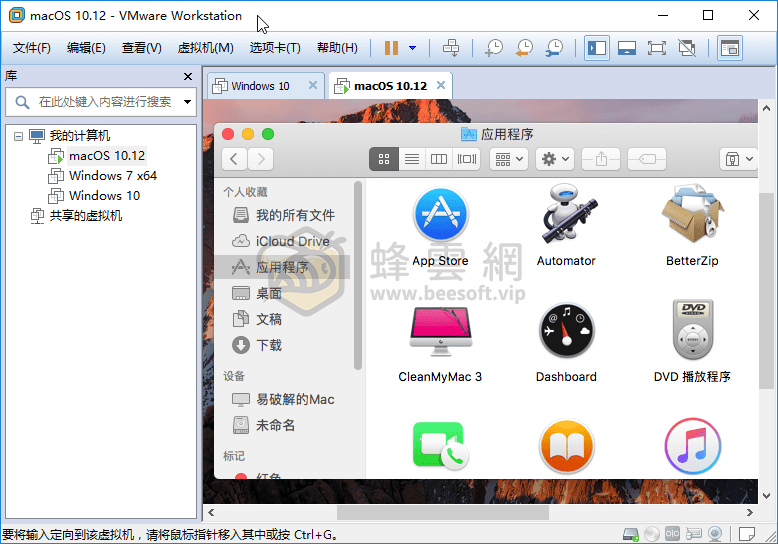Click the send Ctrl+Alt+Del toolbar icon
Image resolution: width=778 pixels, height=544 pixels.
451,48
